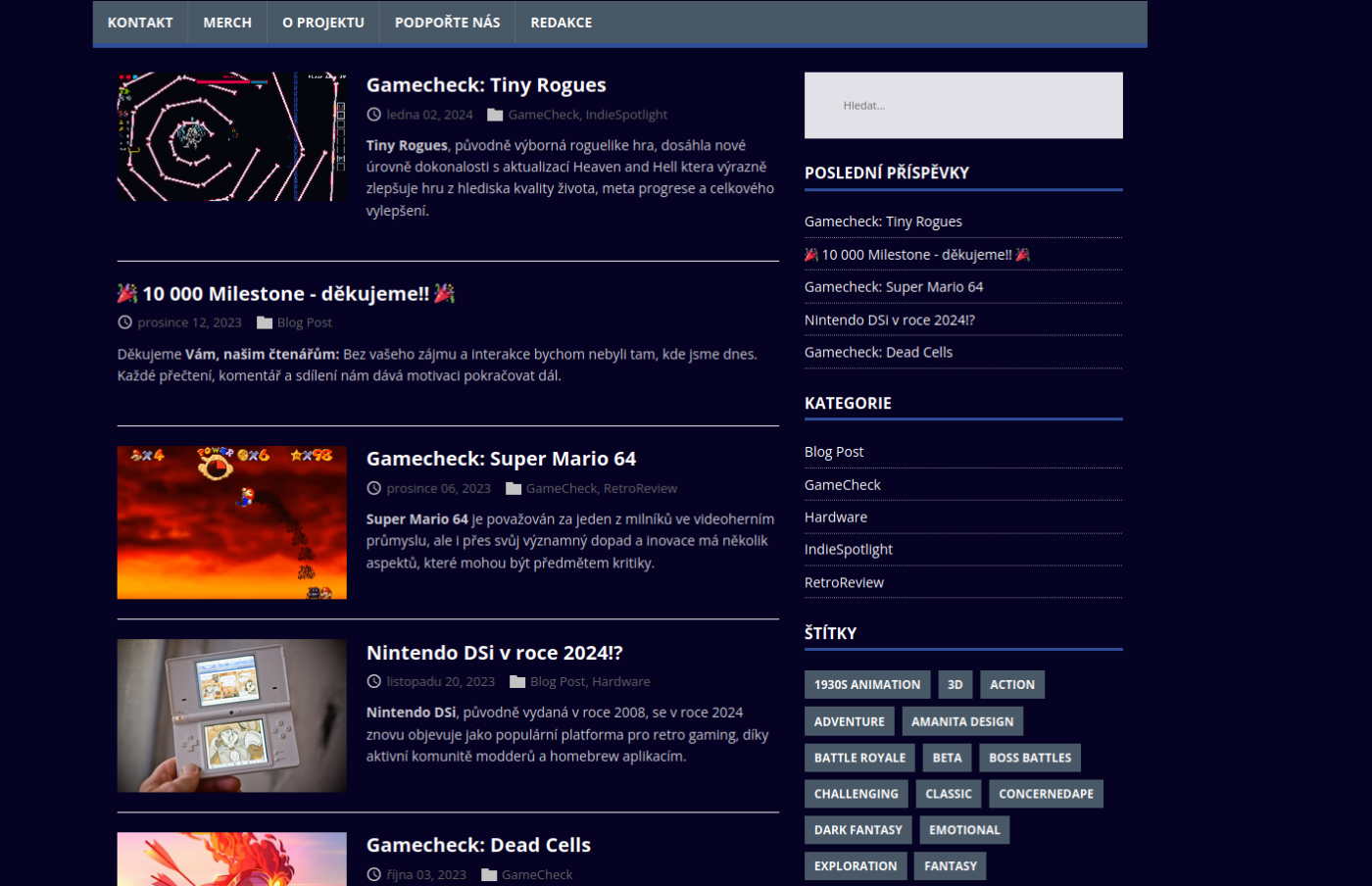Click the Nintendo DSi photo thumbnail
Viewport: 1372px width, 886px height.
tap(231, 715)
